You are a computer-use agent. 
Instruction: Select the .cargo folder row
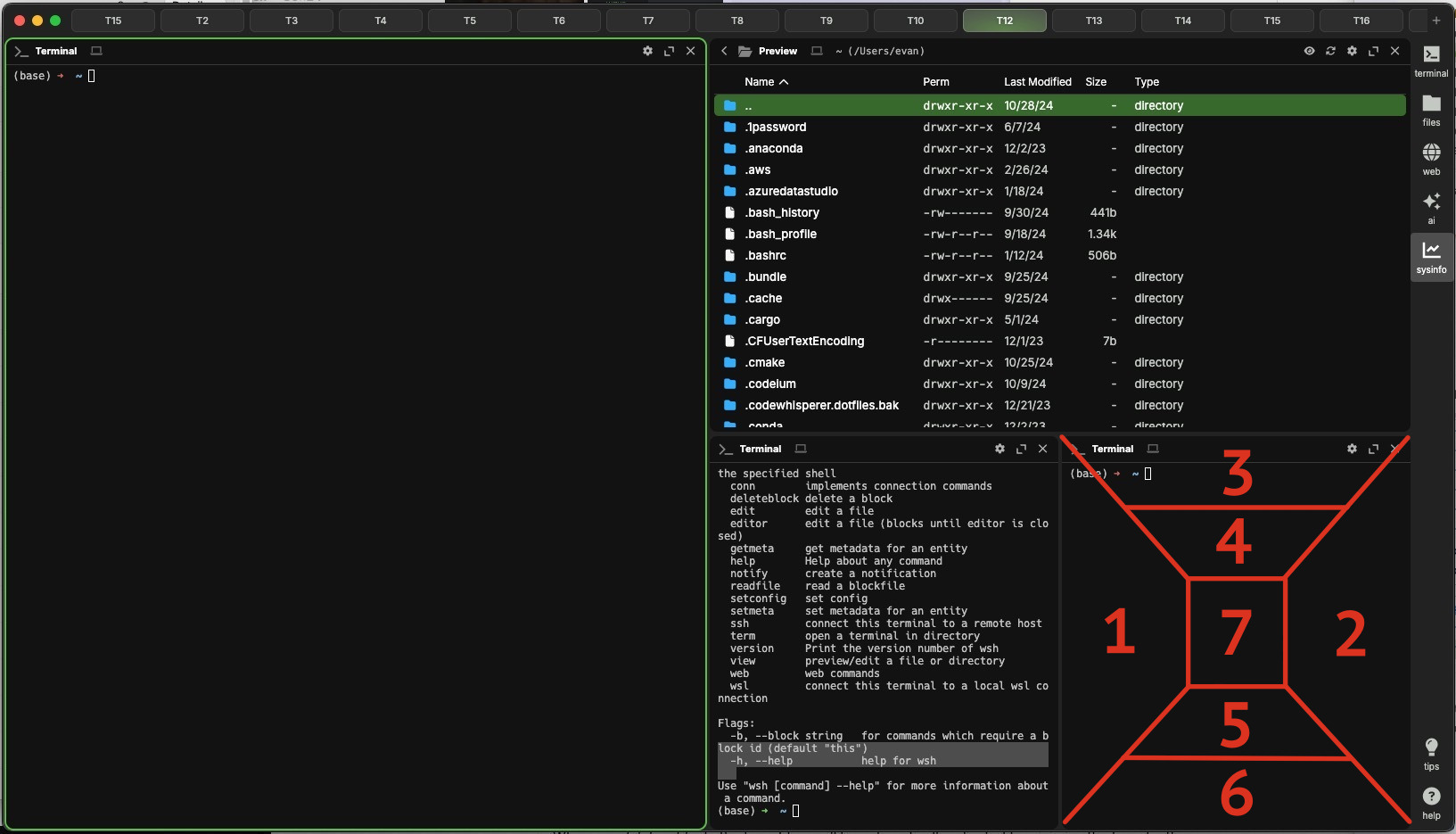1060,319
